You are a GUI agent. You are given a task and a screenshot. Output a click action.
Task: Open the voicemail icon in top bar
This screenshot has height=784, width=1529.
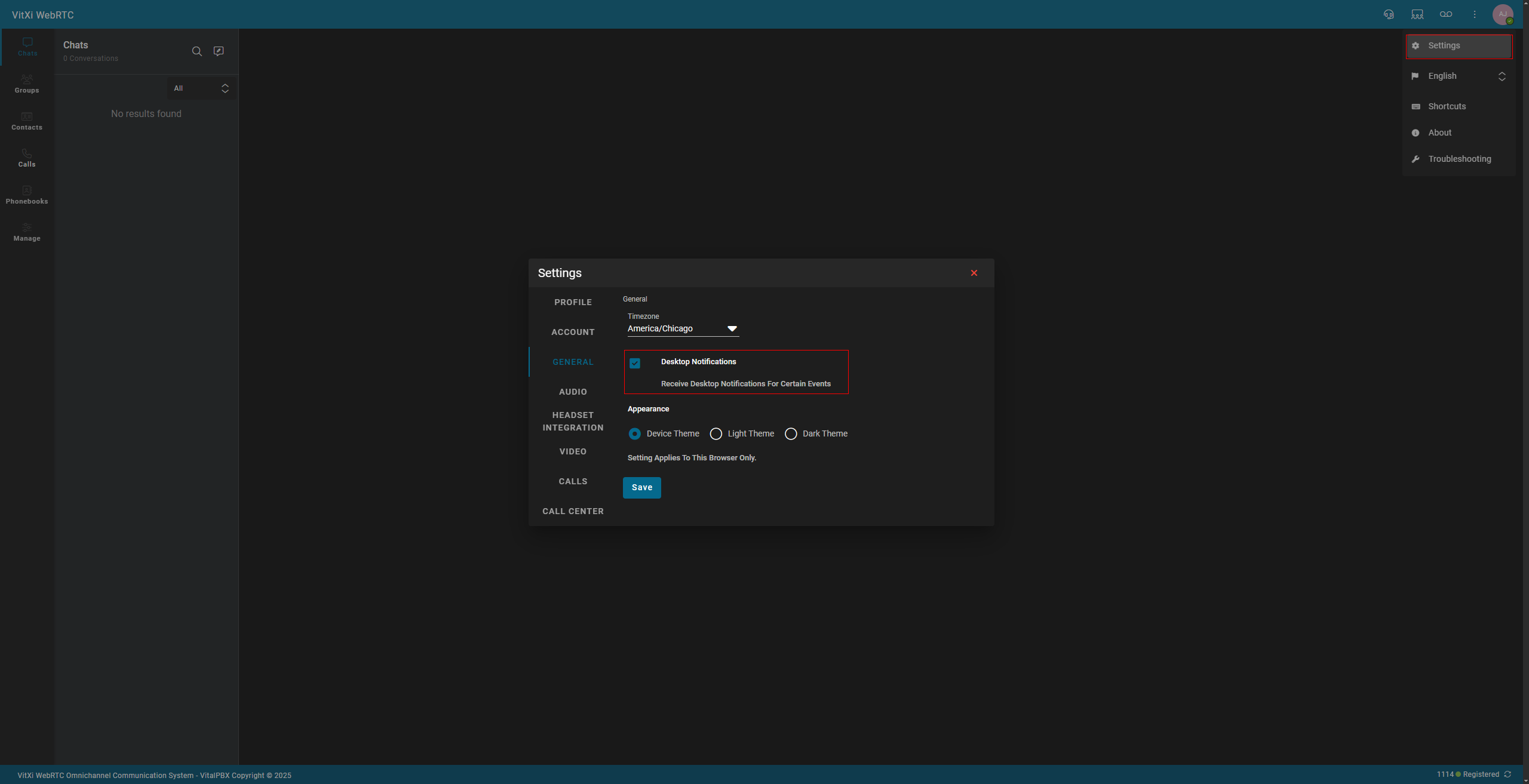click(x=1446, y=14)
